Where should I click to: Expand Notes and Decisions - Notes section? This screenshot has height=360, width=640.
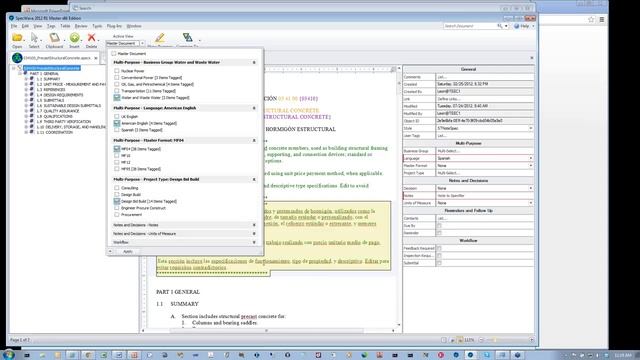(254, 225)
